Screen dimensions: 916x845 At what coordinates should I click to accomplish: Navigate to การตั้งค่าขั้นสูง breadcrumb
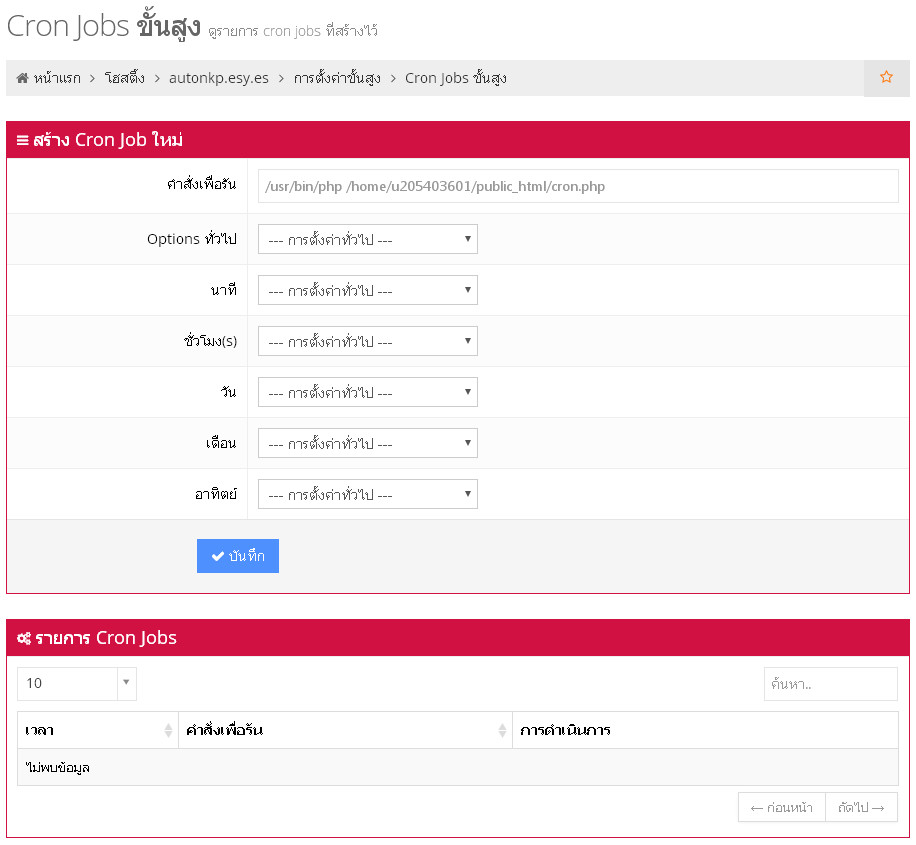(x=337, y=78)
